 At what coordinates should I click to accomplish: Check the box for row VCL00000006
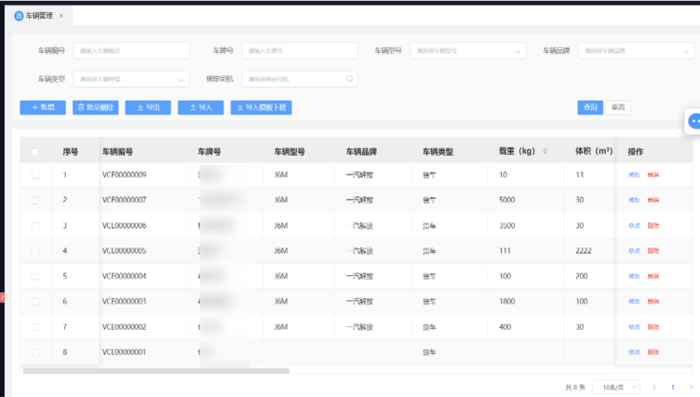pyautogui.click(x=35, y=226)
